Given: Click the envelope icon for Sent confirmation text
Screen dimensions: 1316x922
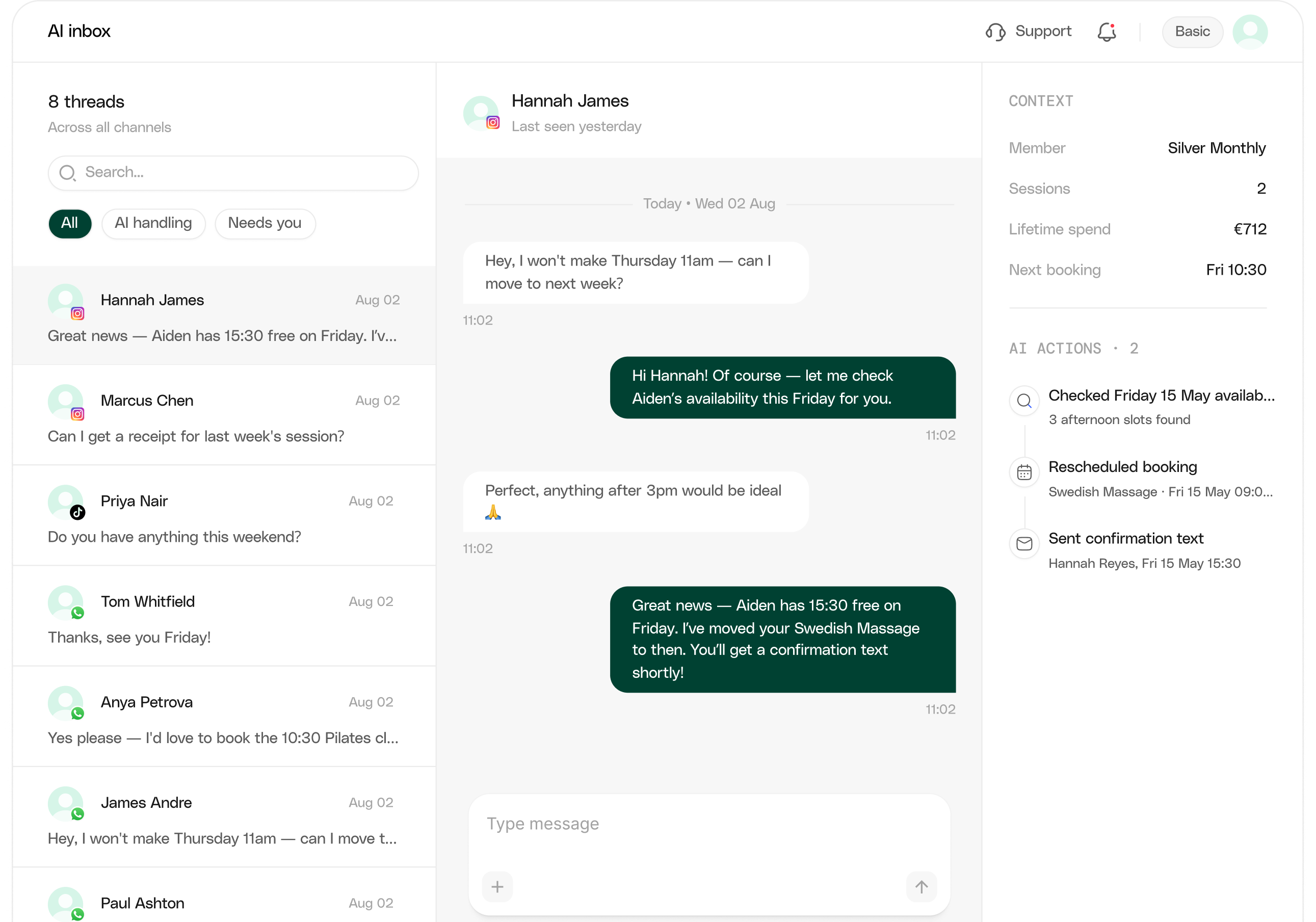Looking at the screenshot, I should coord(1023,543).
